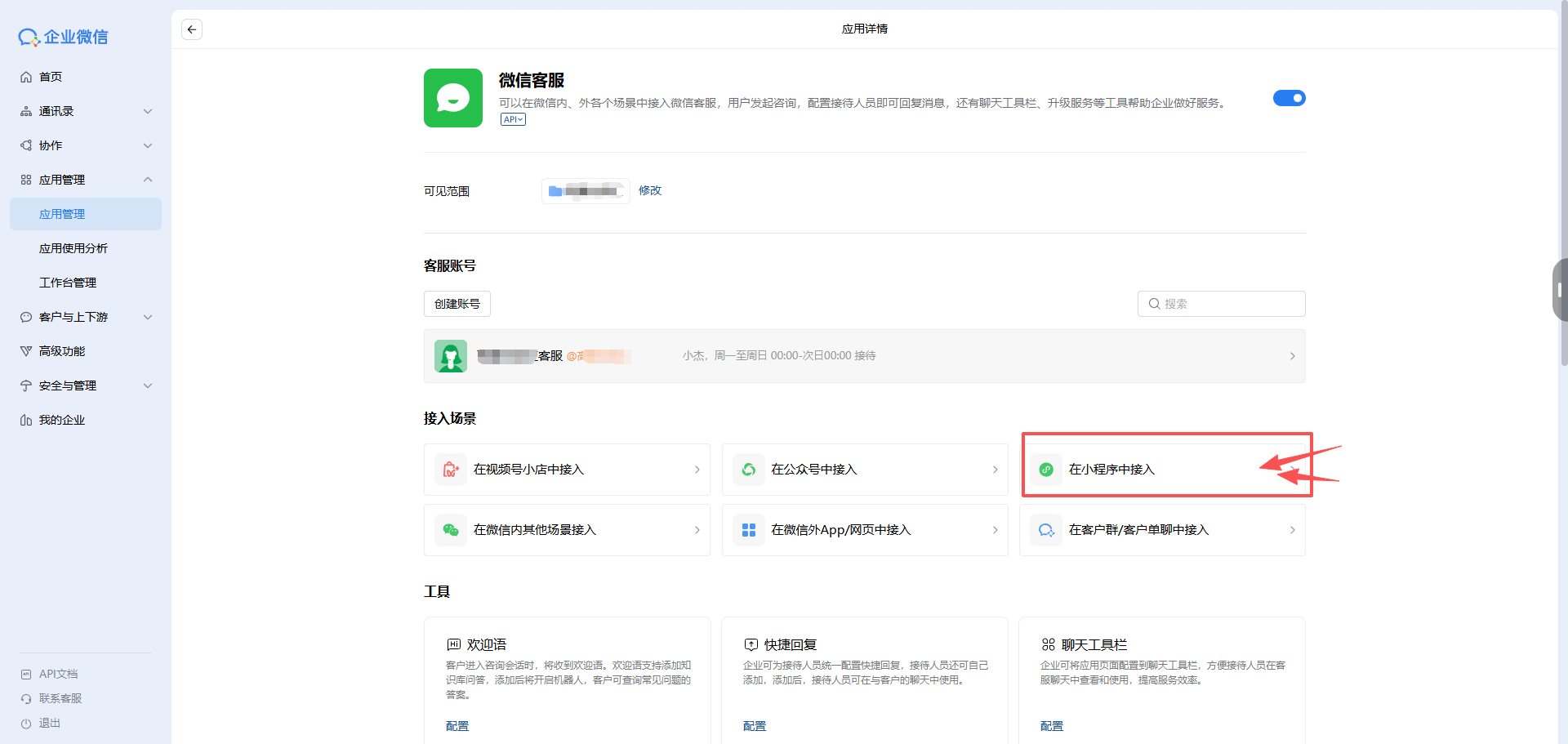
Task: Select the 应用管理 submenu item
Action: coord(86,214)
